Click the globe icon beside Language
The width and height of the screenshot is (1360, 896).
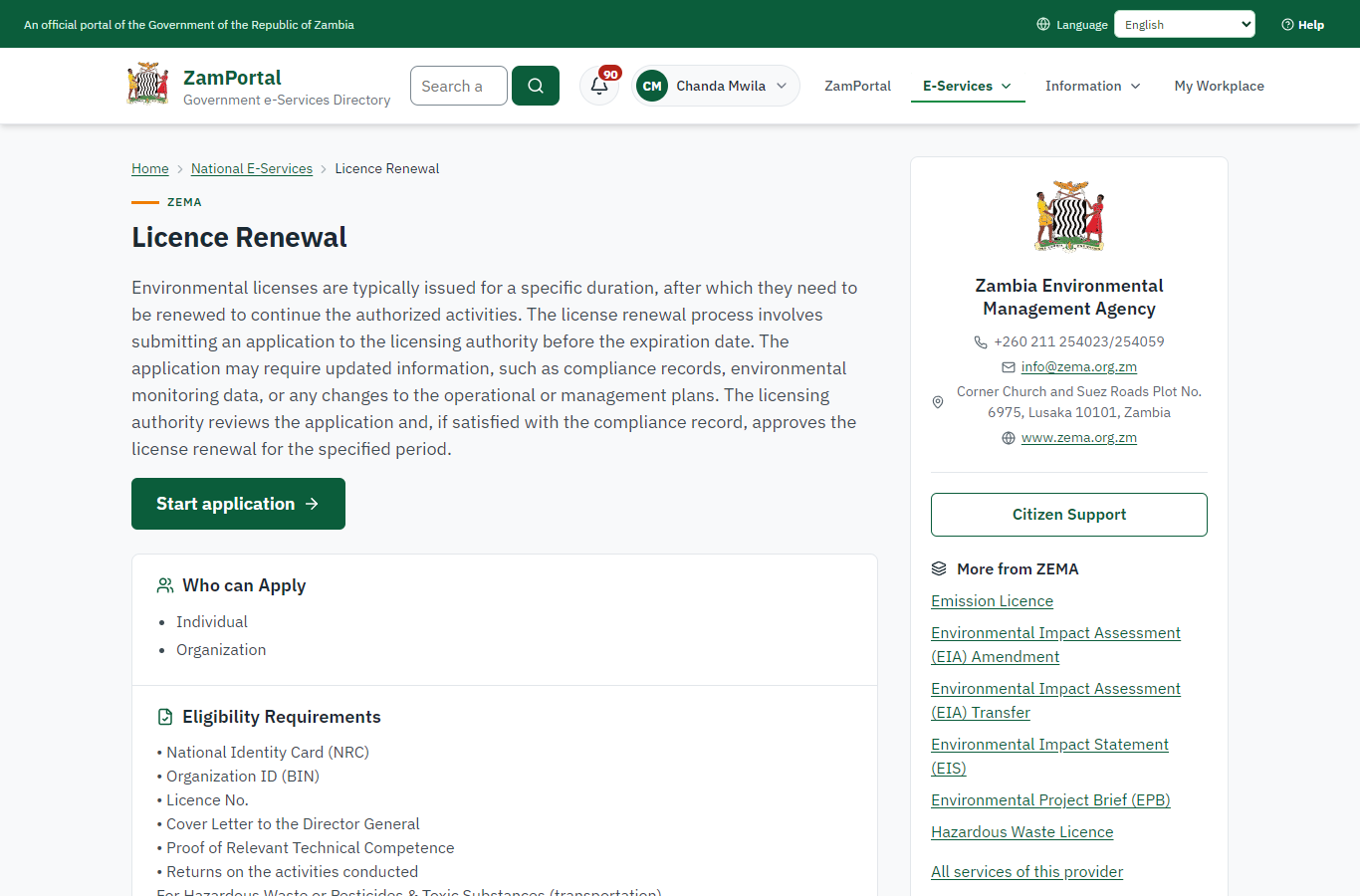(1043, 24)
